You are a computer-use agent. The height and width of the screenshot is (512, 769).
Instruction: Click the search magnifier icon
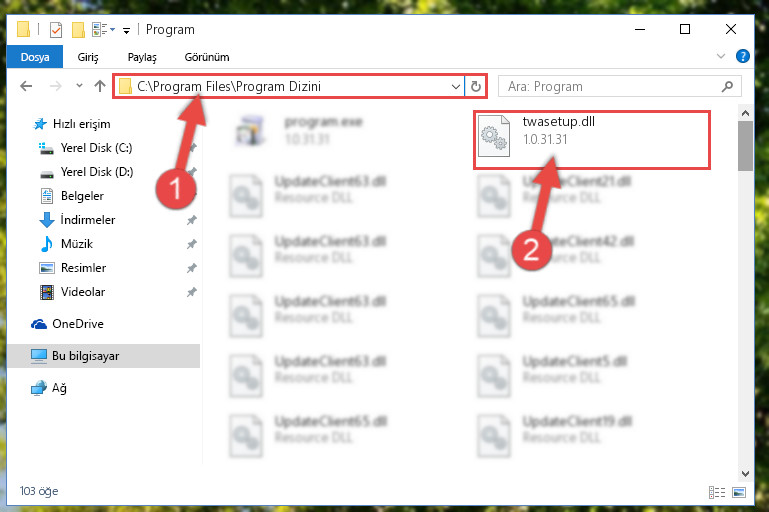click(727, 86)
